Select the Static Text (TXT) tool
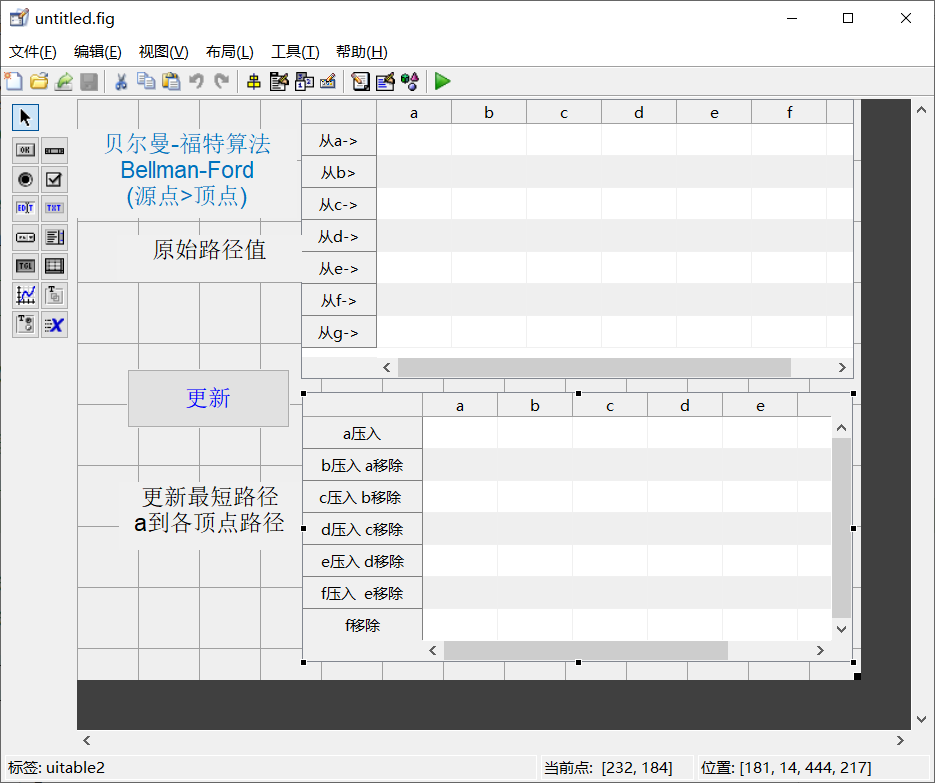The height and width of the screenshot is (783, 935). [53, 208]
